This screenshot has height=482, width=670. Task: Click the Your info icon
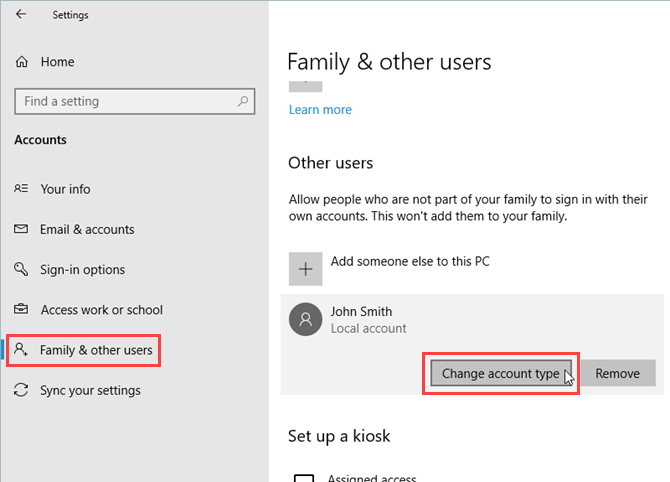(22, 189)
